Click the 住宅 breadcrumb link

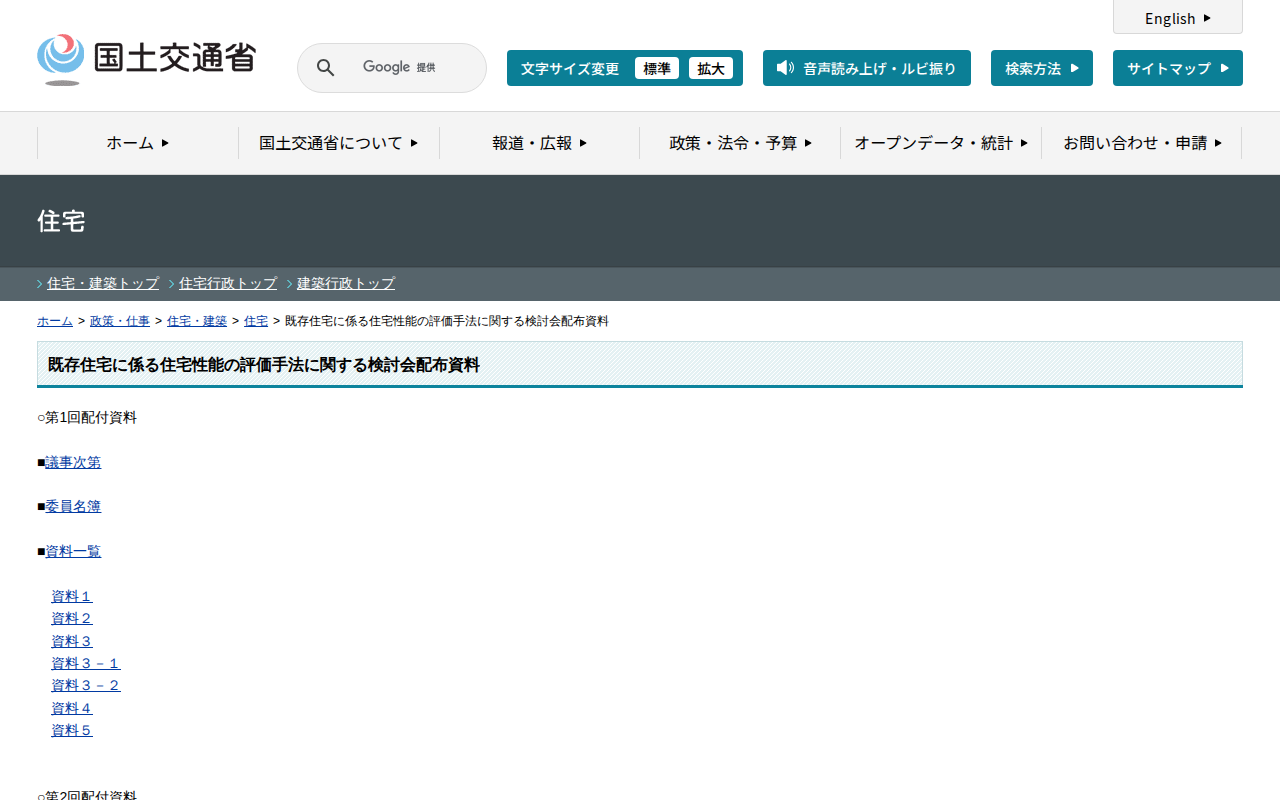pyautogui.click(x=256, y=321)
